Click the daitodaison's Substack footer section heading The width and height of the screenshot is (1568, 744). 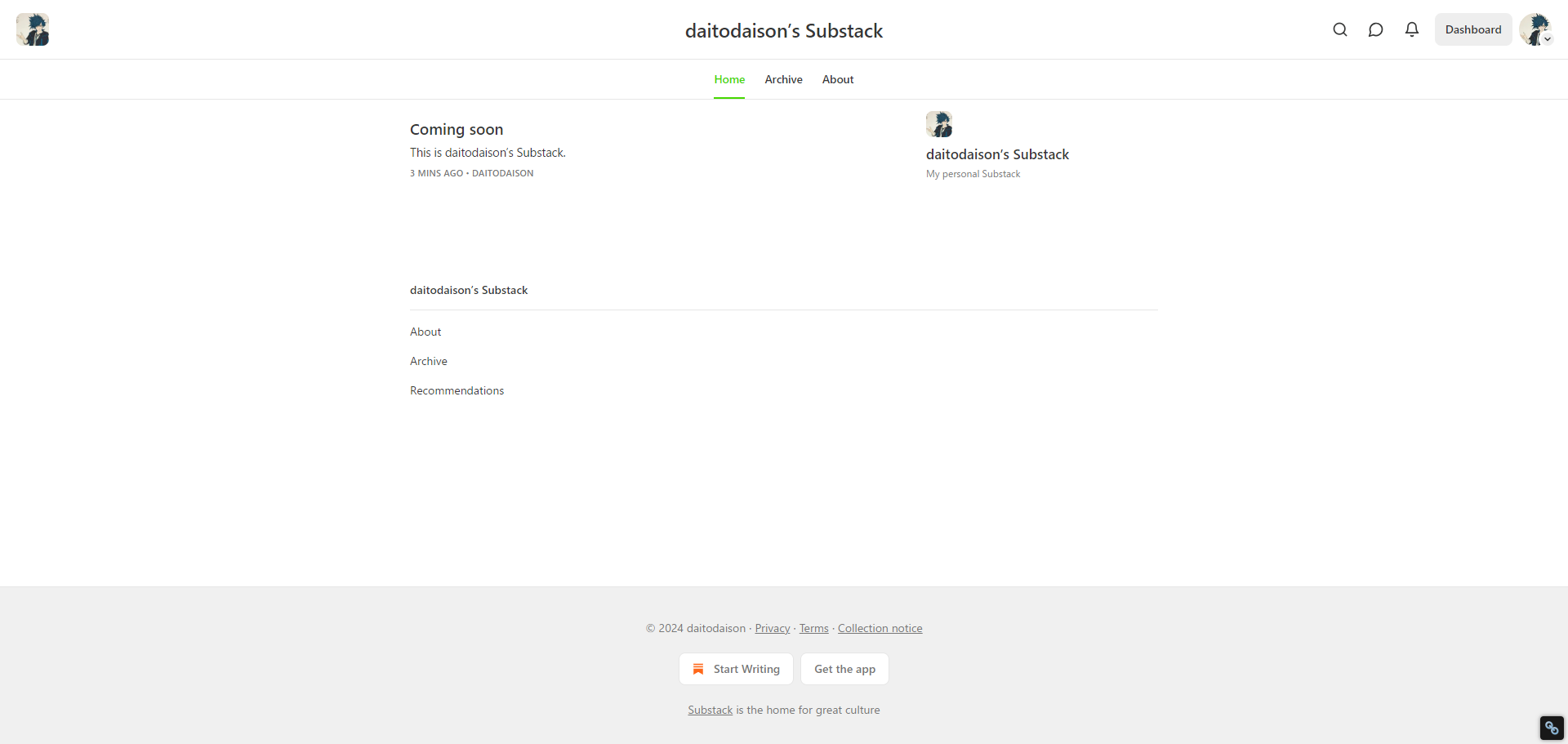pos(469,290)
